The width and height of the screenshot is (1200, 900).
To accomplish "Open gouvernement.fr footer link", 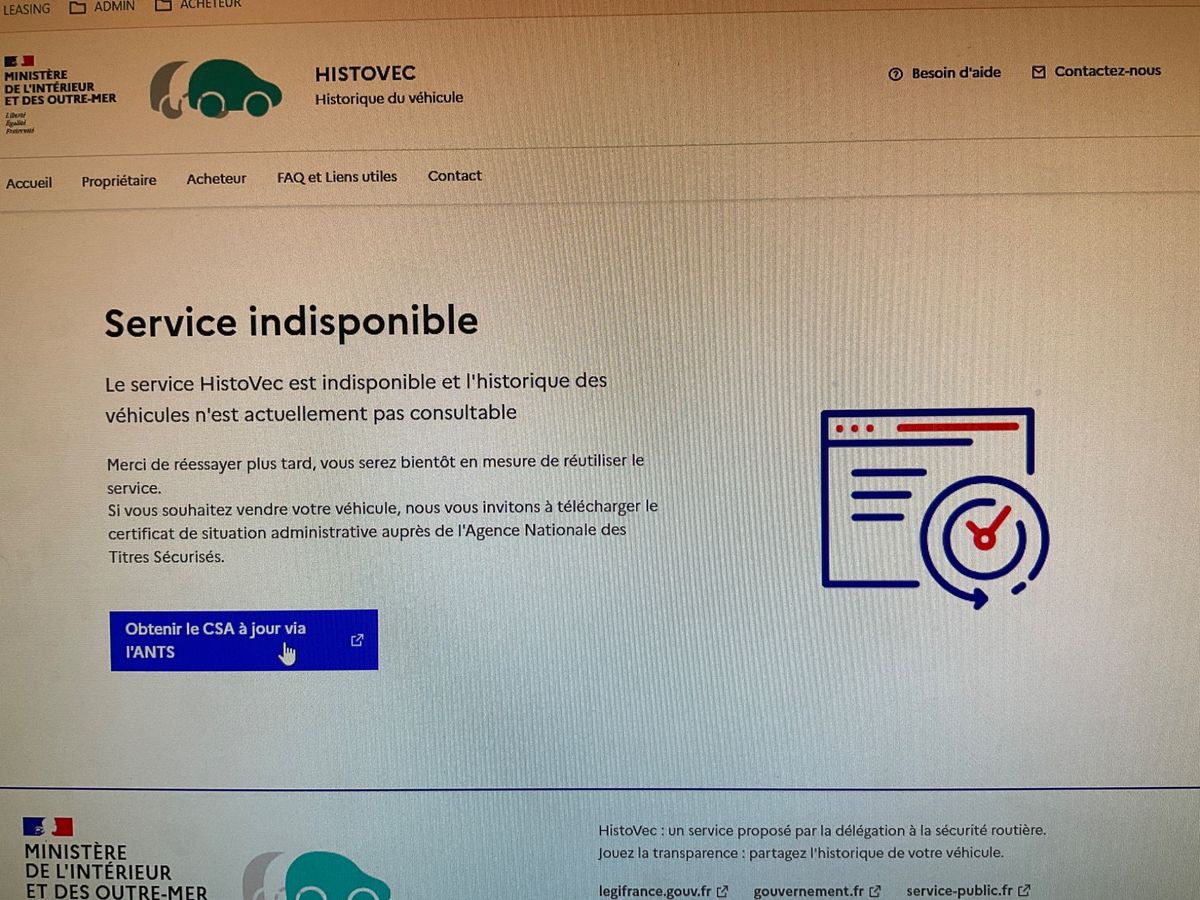I will [817, 891].
